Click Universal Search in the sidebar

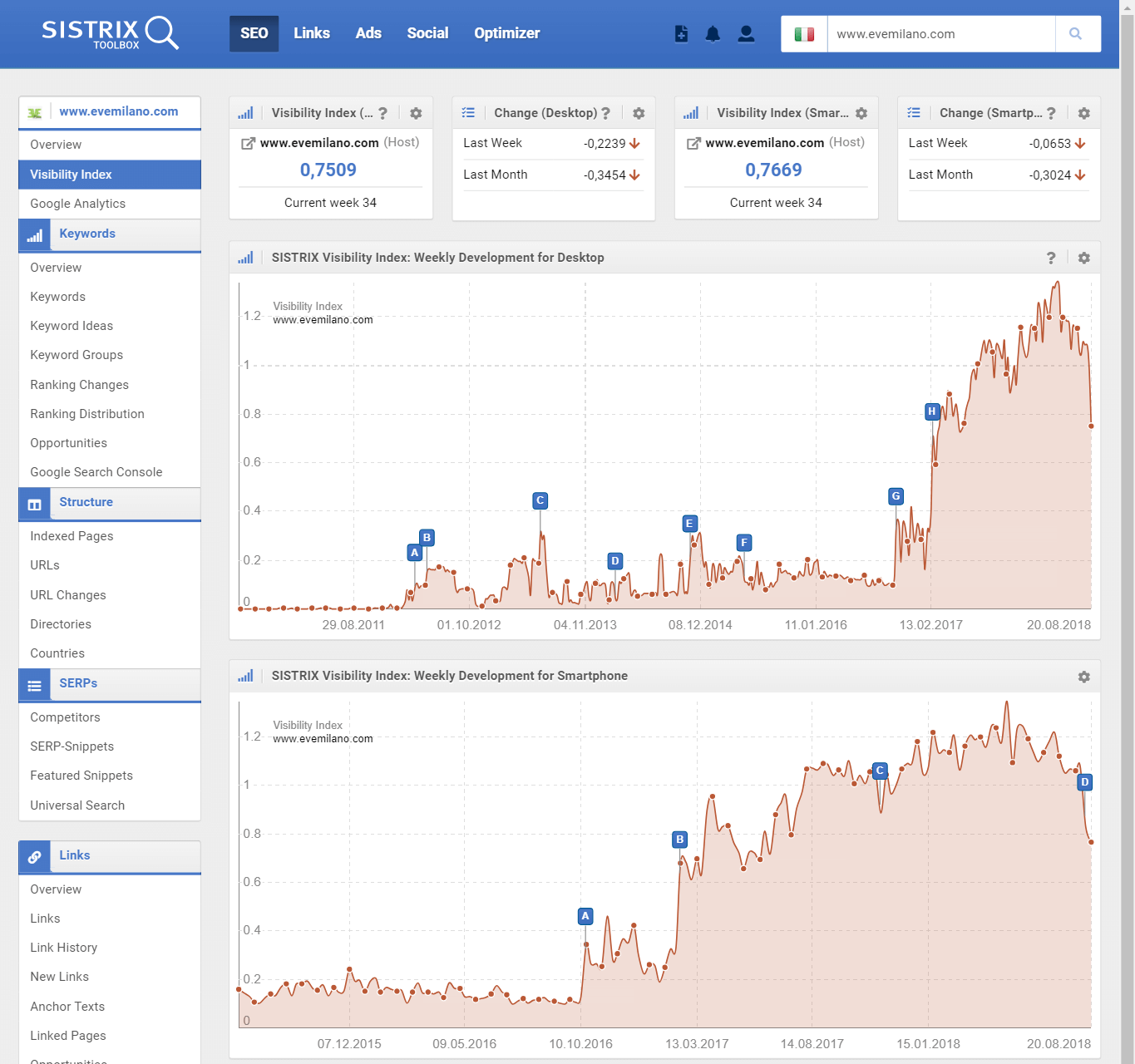[x=110, y=805]
